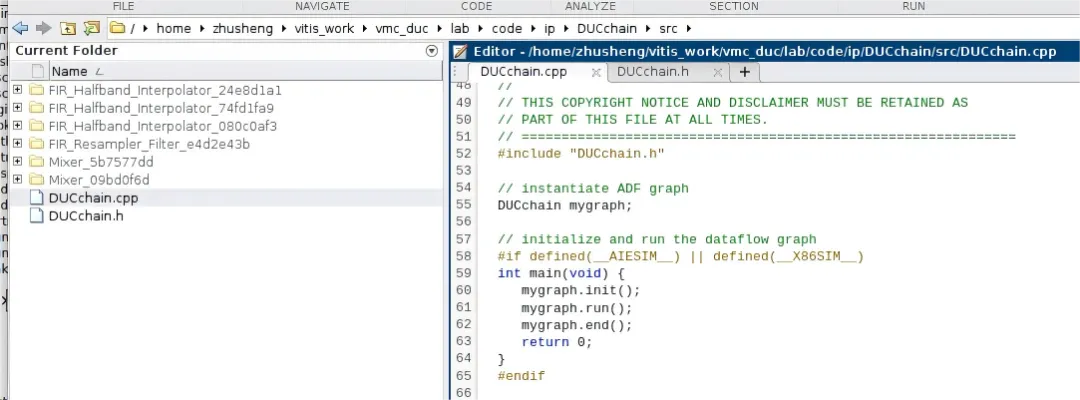Place cursor on line 60 mygraph.init()

coord(580,290)
